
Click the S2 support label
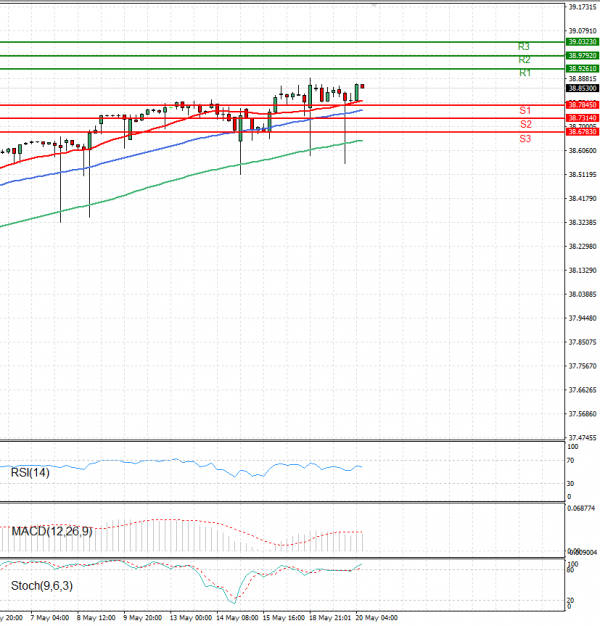pos(524,124)
